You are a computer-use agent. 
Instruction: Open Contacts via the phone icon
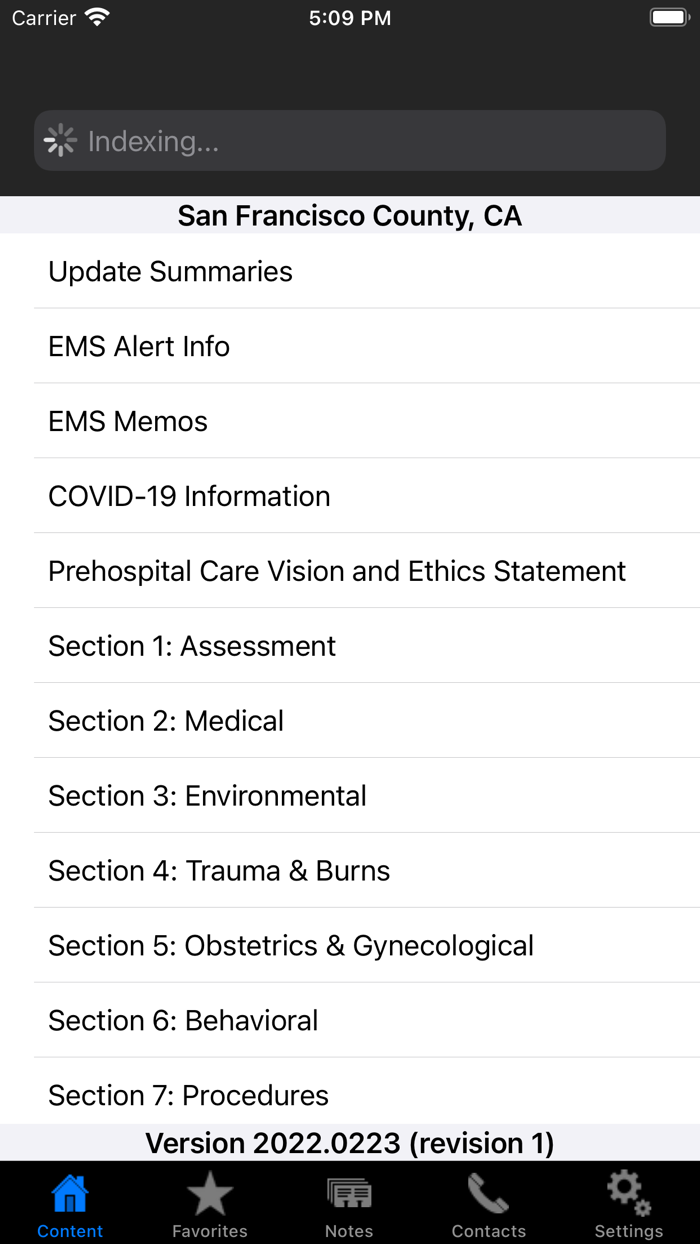488,1190
